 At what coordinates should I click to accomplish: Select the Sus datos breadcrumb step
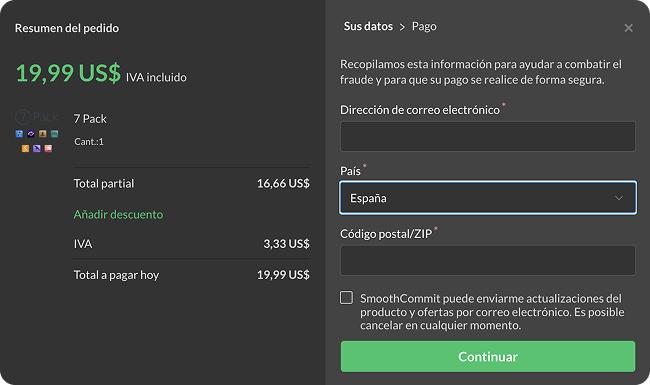point(368,26)
